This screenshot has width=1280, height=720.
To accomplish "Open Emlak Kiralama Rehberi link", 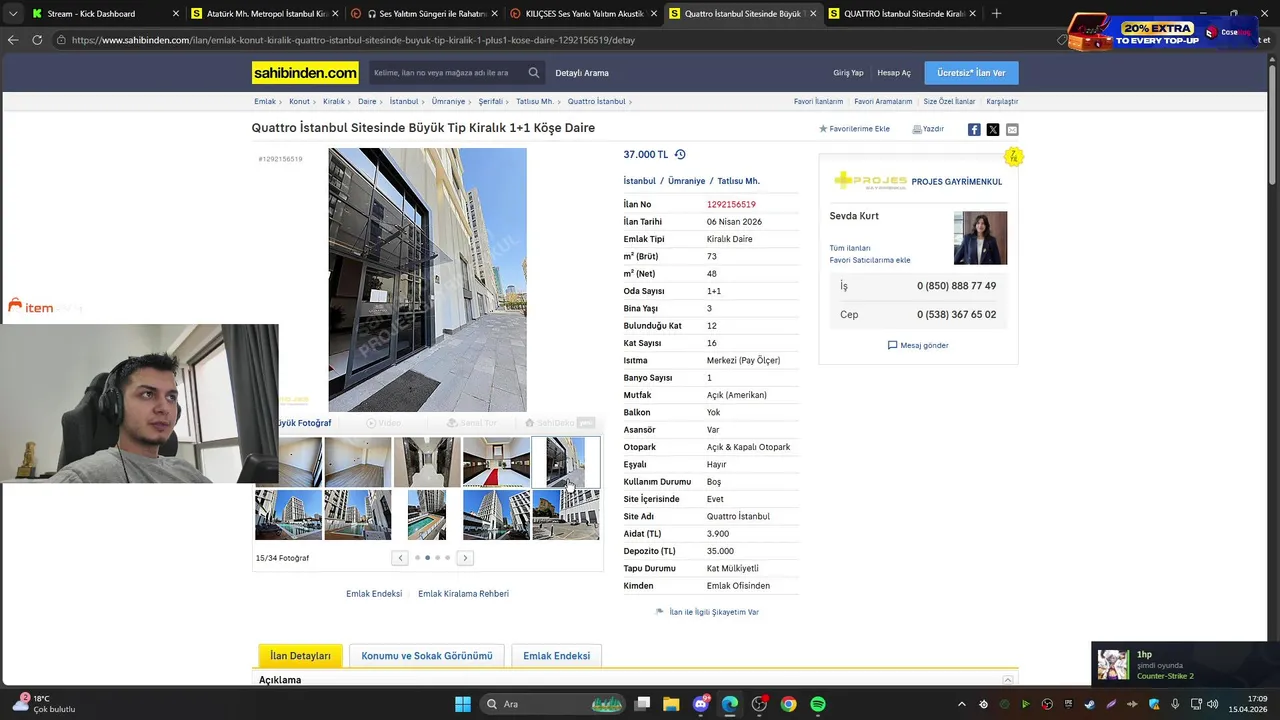I will (x=463, y=594).
